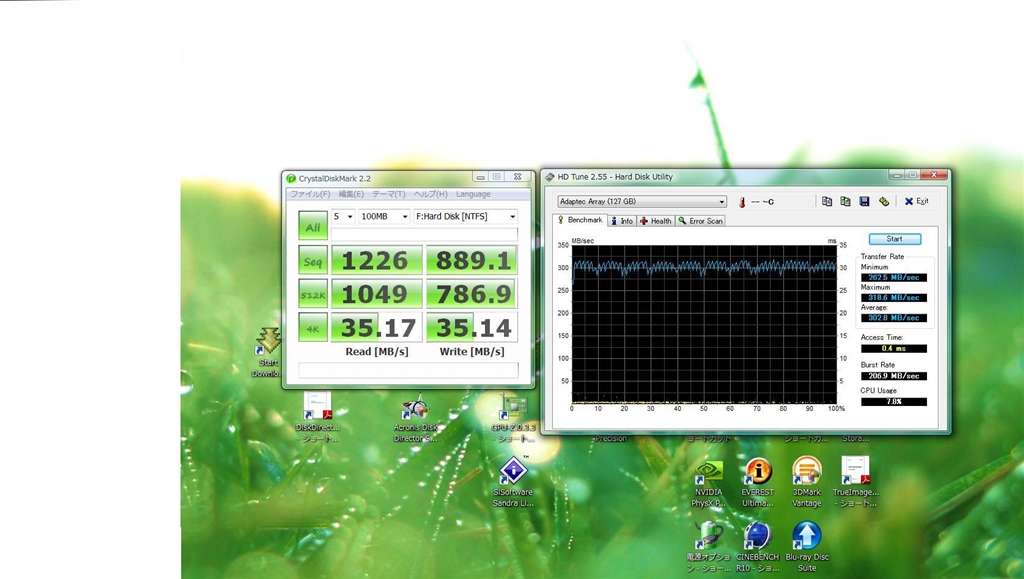This screenshot has width=1024, height=579.
Task: Click the All benchmark button in CrystalDiskMark
Action: click(313, 226)
